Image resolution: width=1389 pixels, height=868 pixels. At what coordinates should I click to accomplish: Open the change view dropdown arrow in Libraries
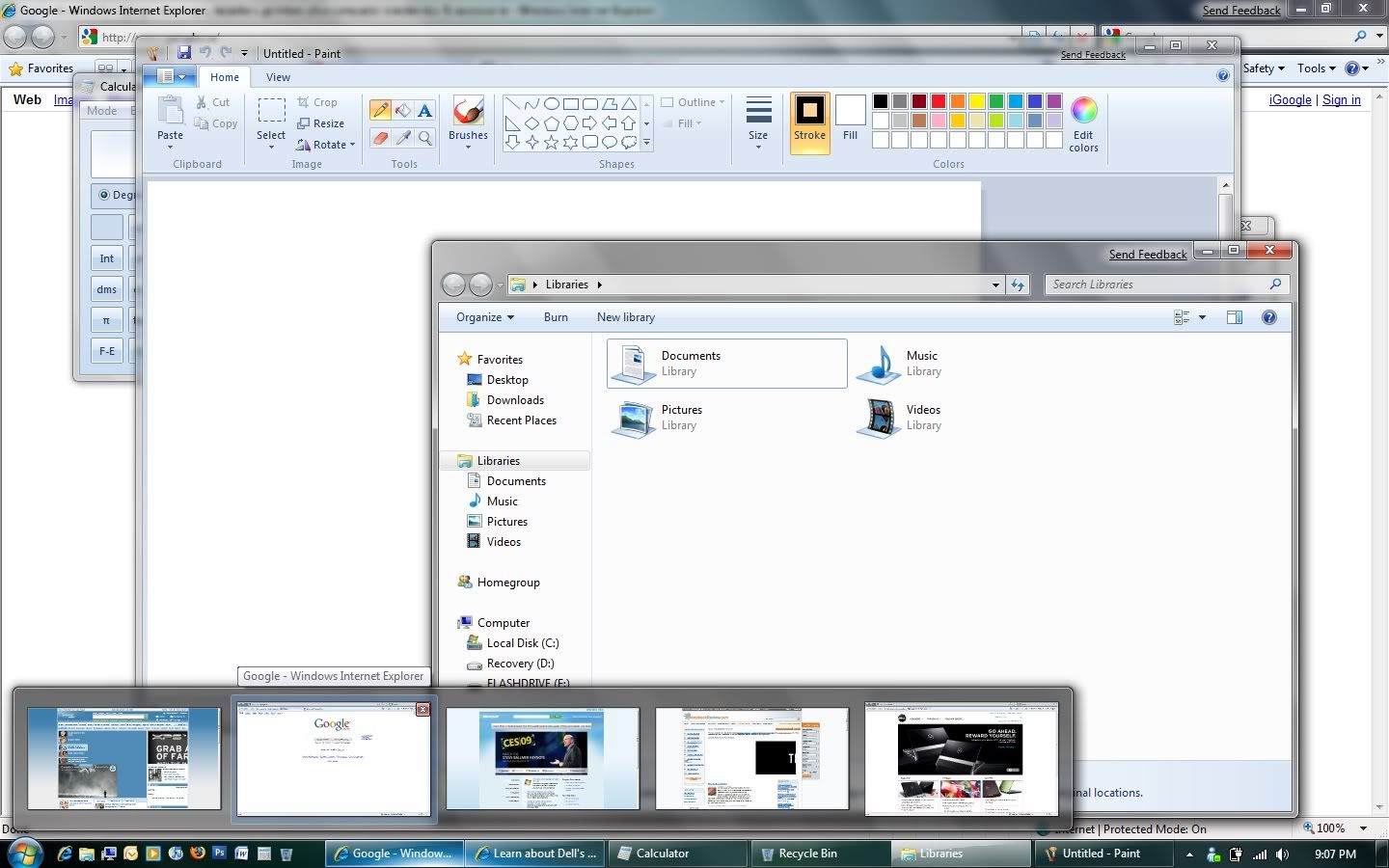pos(1202,317)
